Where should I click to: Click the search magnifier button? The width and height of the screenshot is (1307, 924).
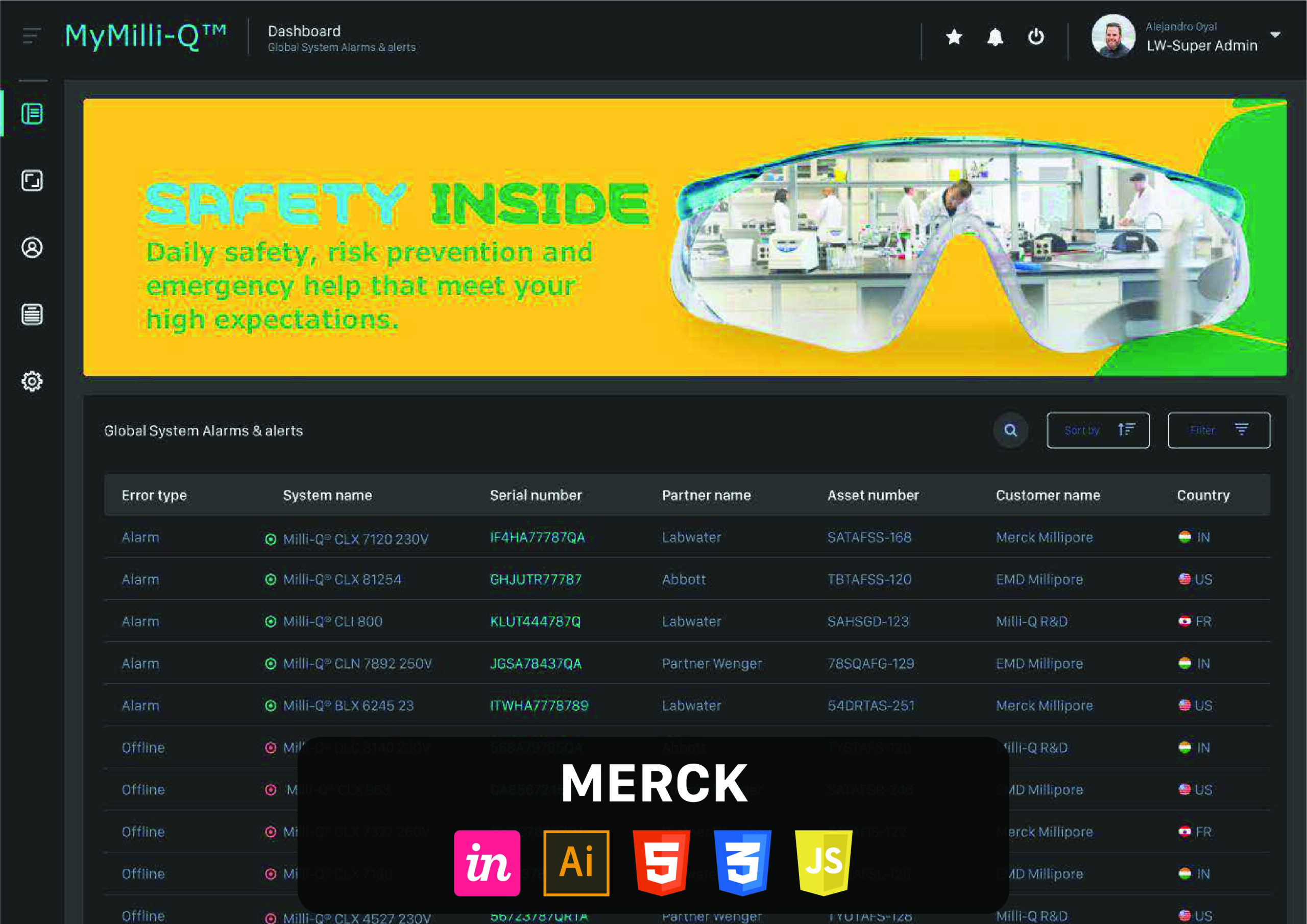(1010, 430)
